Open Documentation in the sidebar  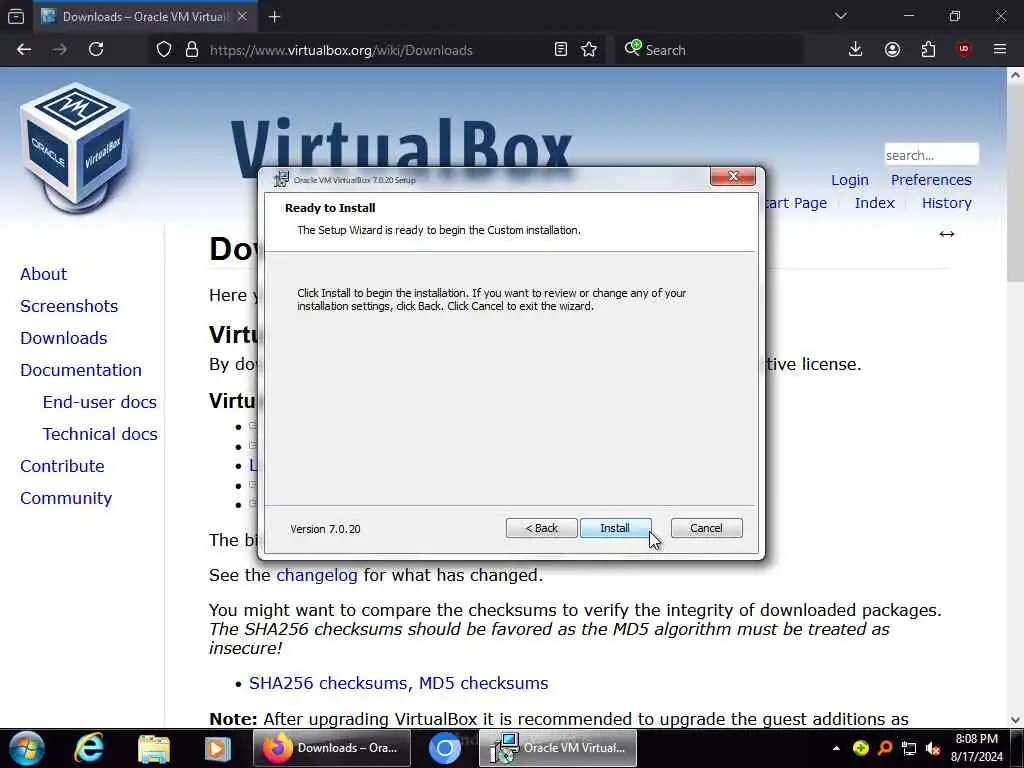80,370
